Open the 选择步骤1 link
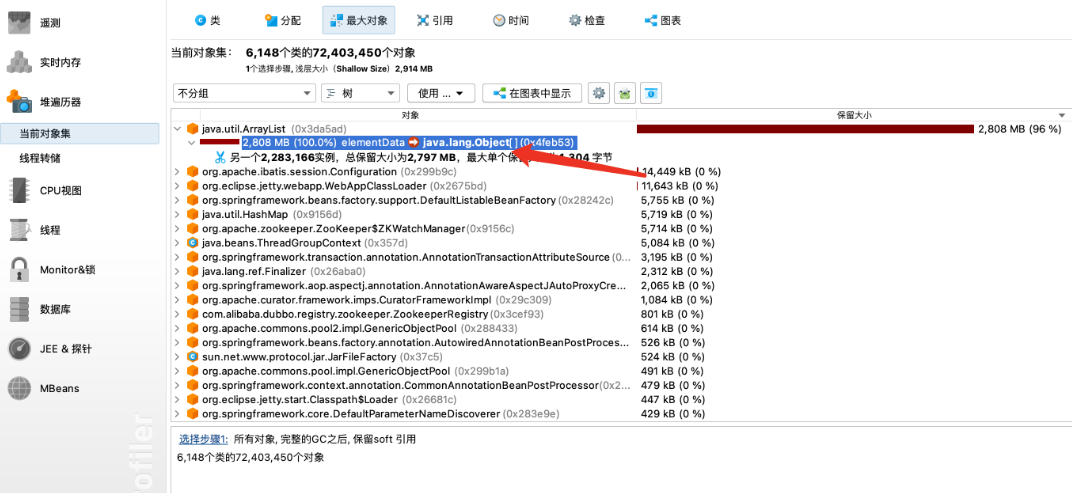Image resolution: width=1072 pixels, height=493 pixels. click(x=203, y=439)
